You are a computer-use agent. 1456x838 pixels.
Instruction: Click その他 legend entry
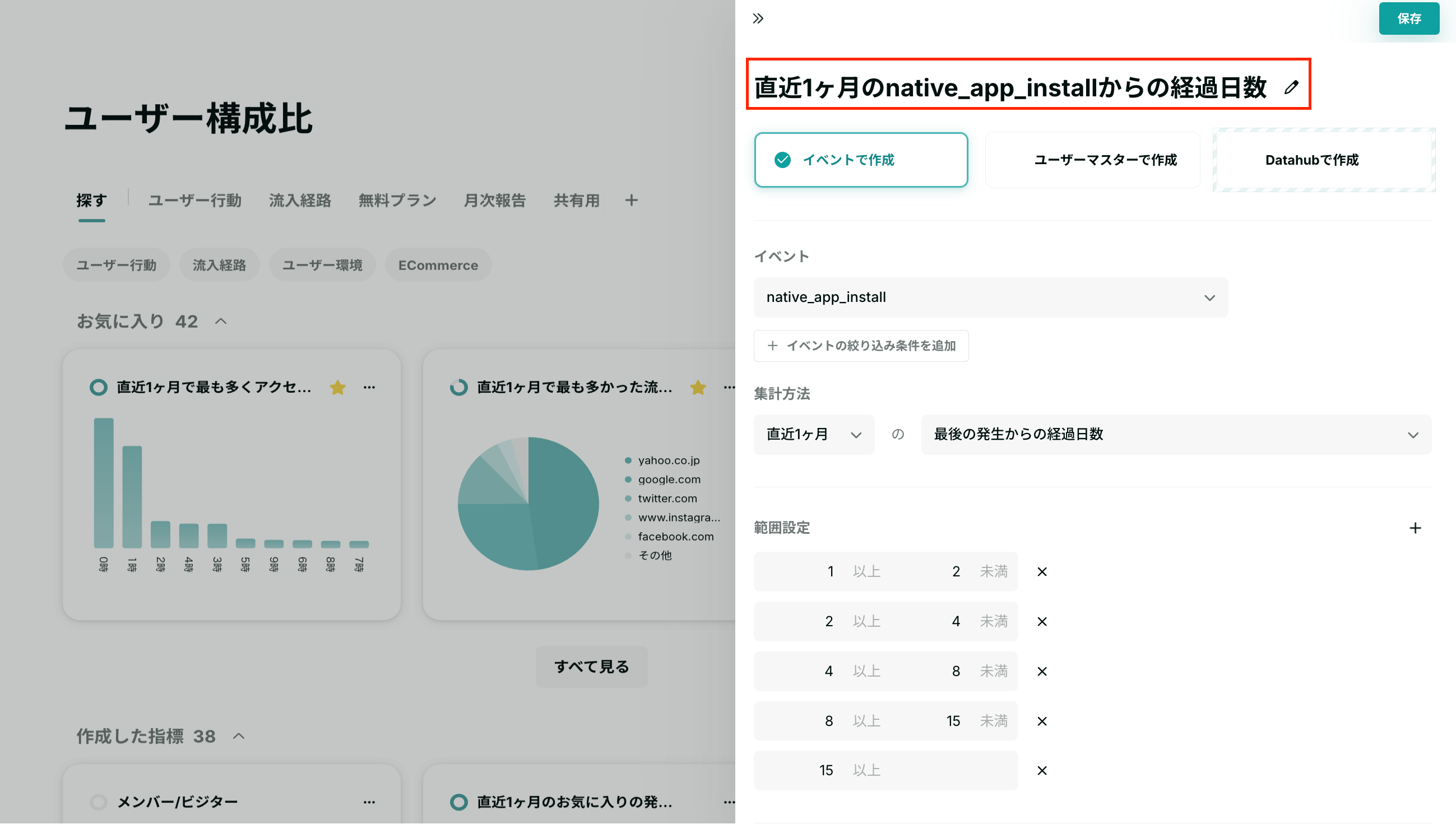tap(648, 556)
